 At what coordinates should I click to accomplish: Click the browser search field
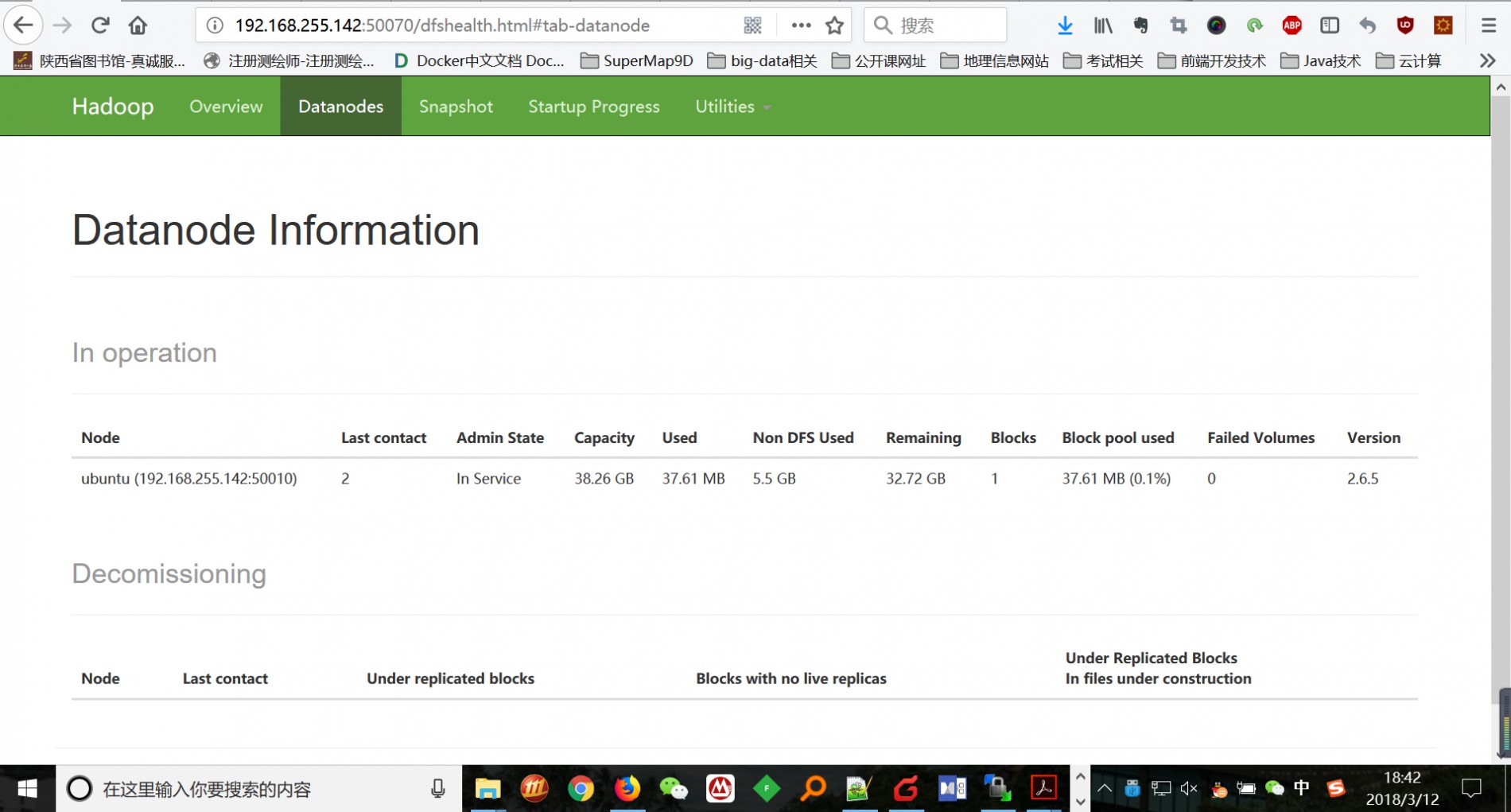[x=935, y=25]
